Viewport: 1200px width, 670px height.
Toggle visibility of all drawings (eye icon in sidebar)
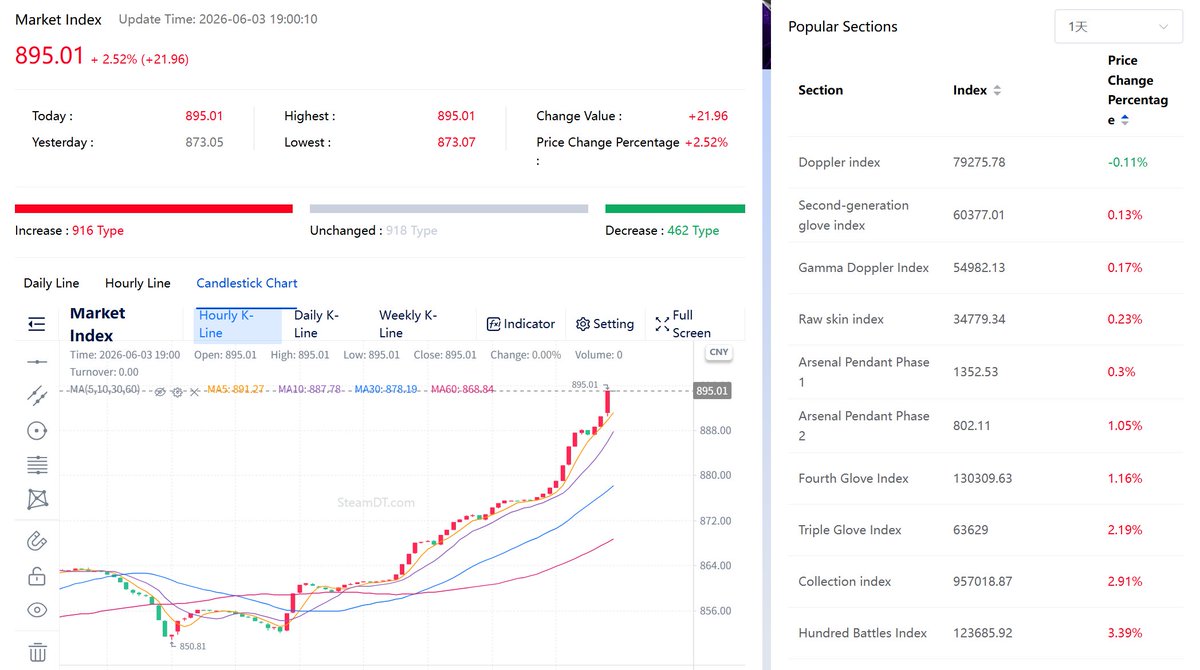pos(37,610)
